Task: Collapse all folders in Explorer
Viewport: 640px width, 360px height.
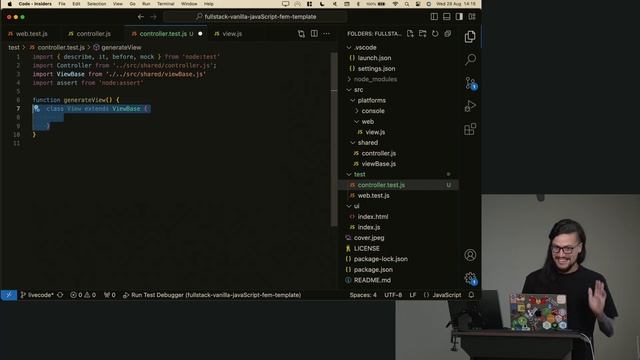Action: pos(448,34)
